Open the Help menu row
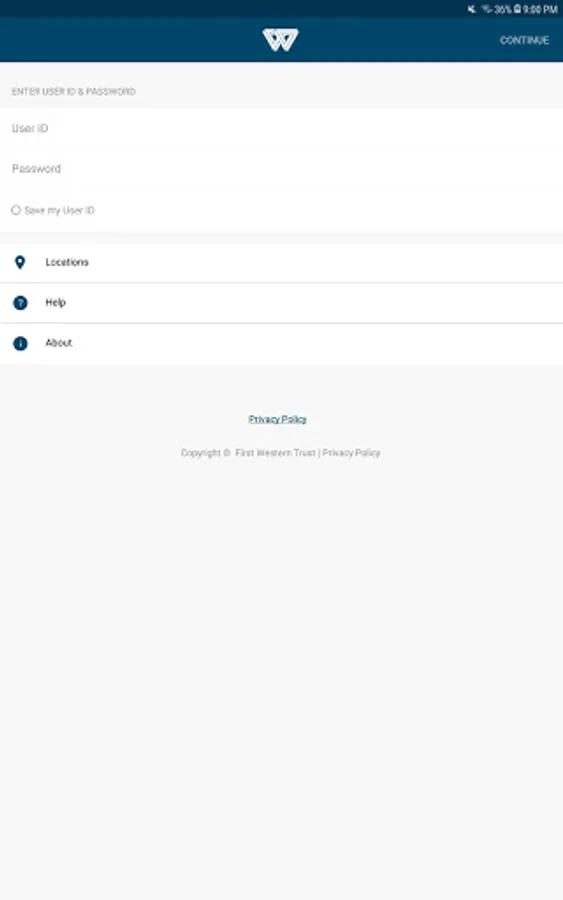This screenshot has width=563, height=900. (281, 303)
